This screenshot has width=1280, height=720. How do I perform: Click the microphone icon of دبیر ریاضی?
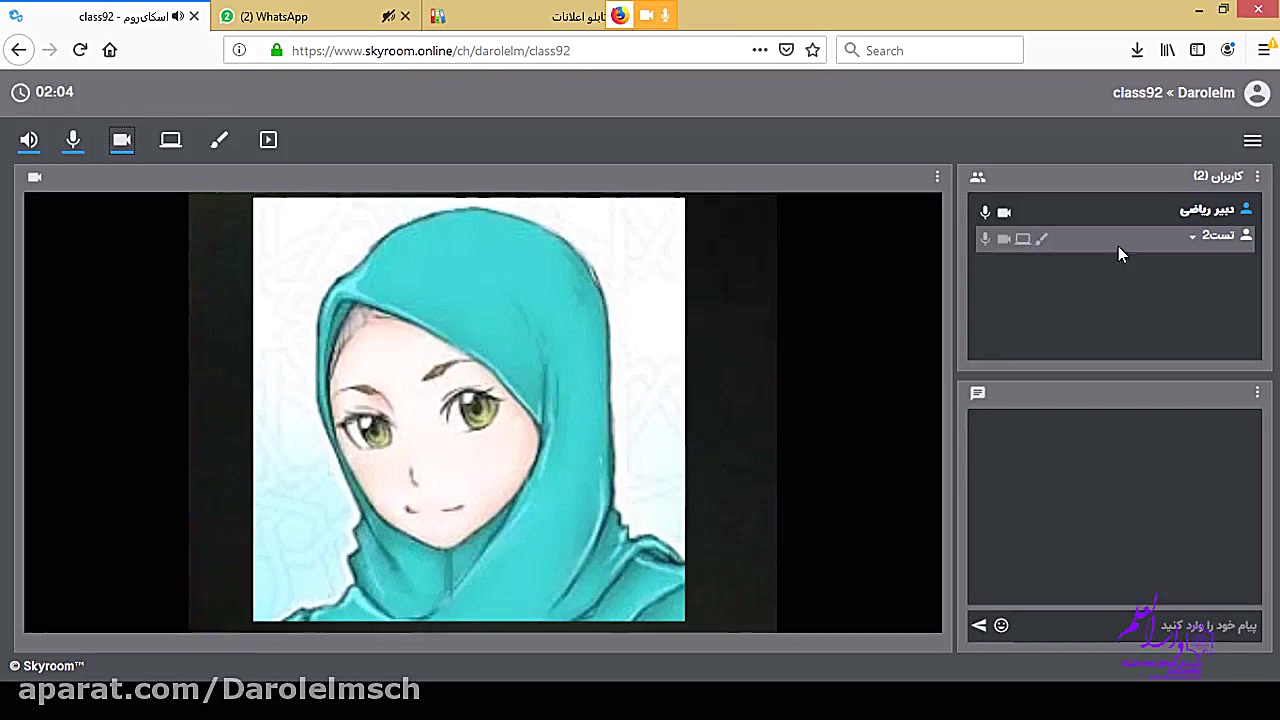tap(985, 212)
